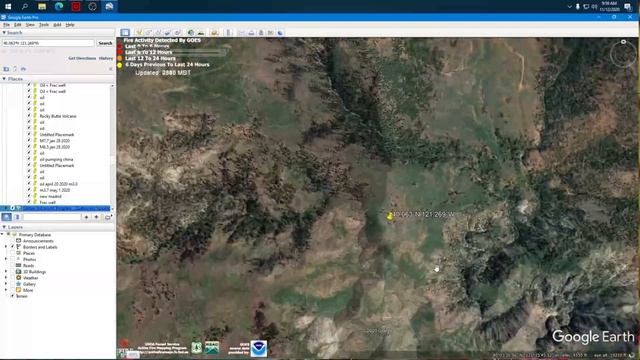Collapse the Layers panel

4,227
